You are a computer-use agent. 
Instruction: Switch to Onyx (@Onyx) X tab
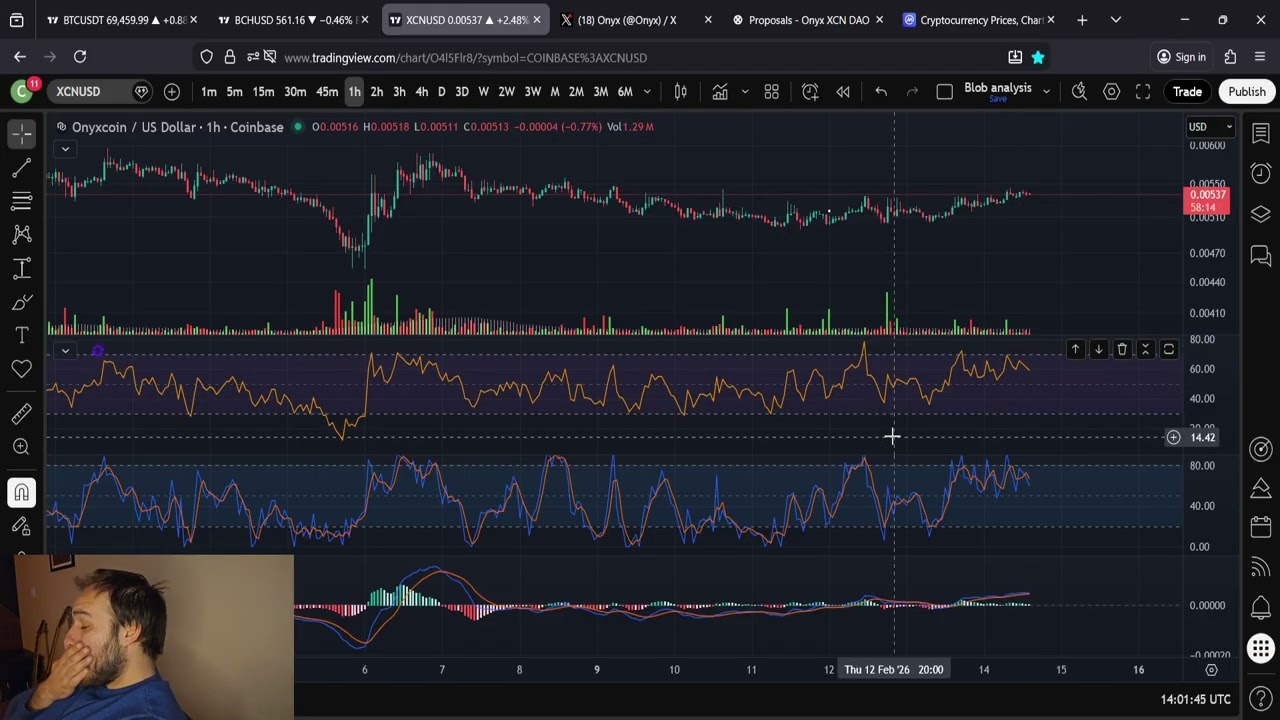636,20
